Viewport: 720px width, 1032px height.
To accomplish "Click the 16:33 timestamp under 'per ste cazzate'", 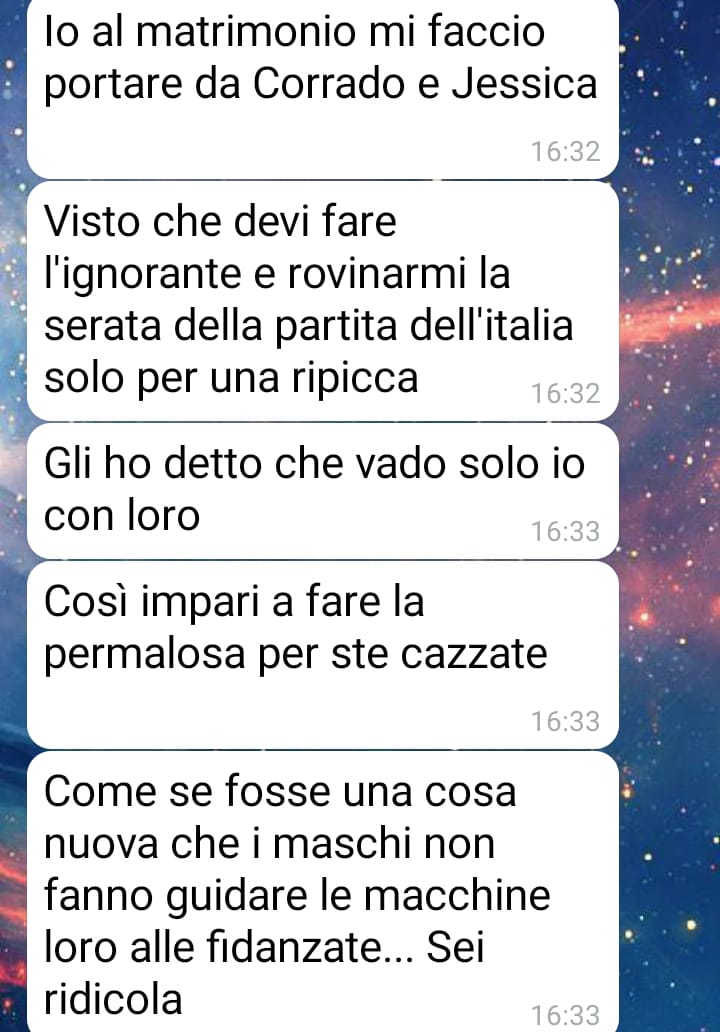I will [x=565, y=721].
